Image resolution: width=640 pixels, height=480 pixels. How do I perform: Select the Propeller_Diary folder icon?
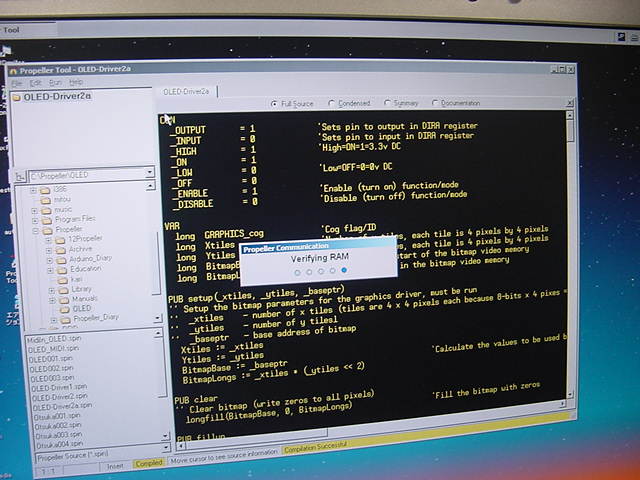pos(65,320)
